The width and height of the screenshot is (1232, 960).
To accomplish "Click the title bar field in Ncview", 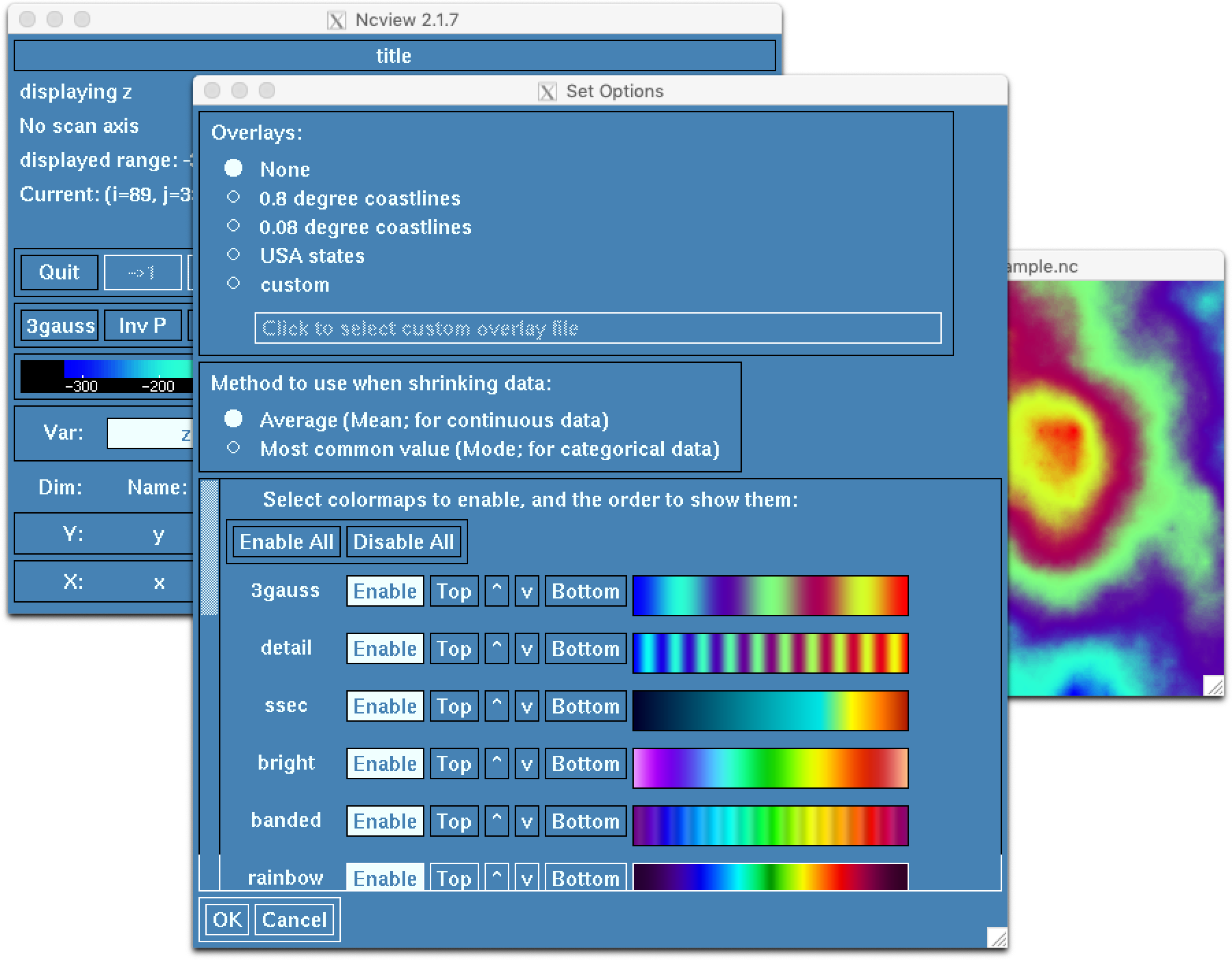I will click(394, 55).
